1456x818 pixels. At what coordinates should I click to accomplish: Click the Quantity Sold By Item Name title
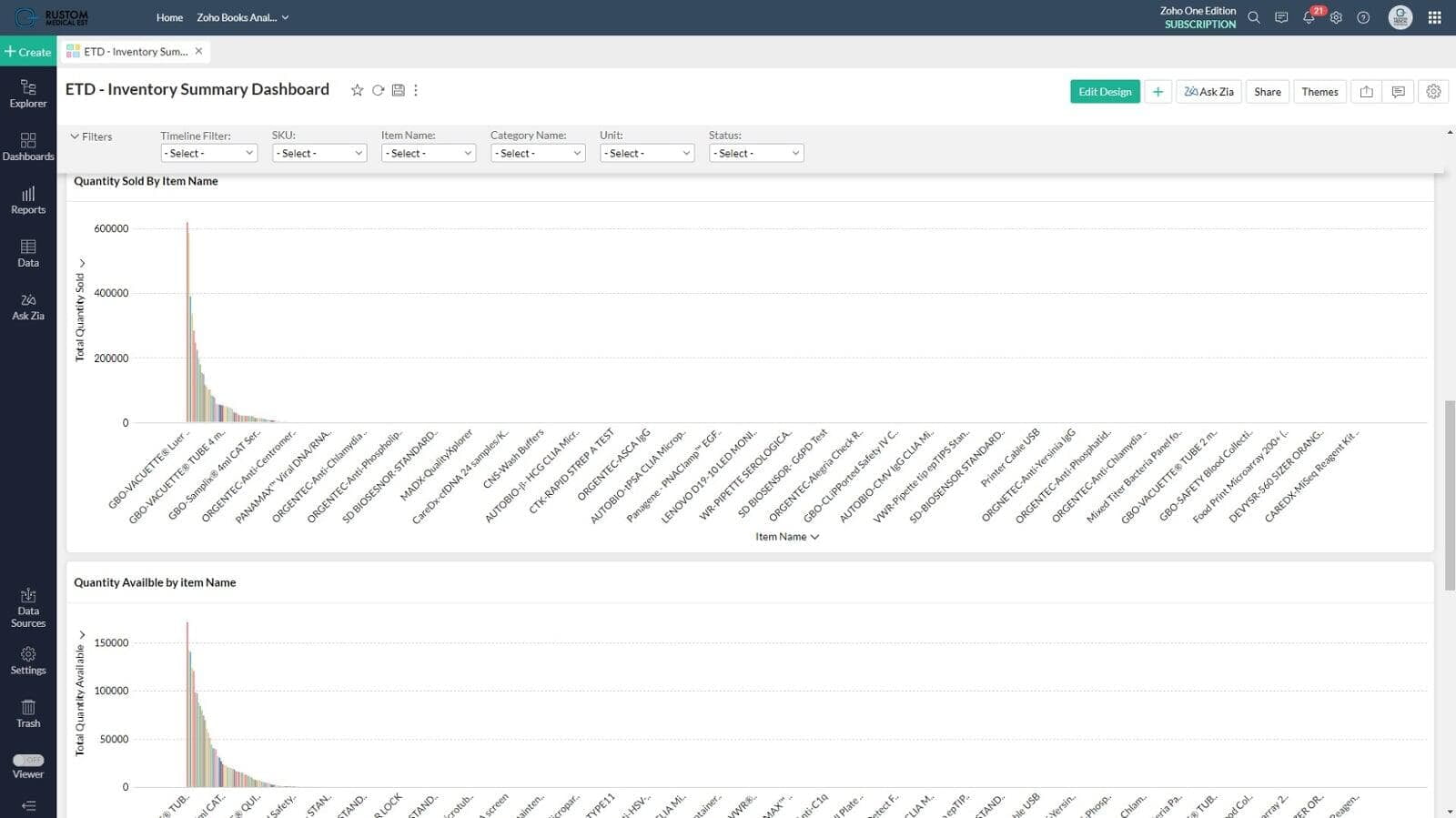click(146, 181)
